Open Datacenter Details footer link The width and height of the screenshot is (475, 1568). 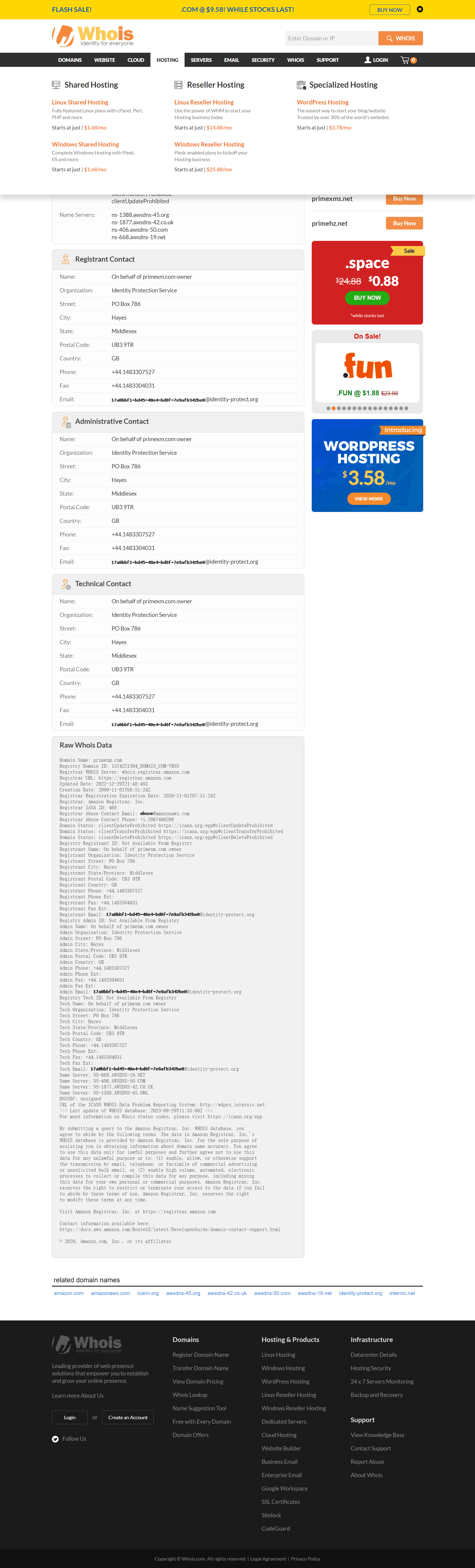click(373, 1355)
